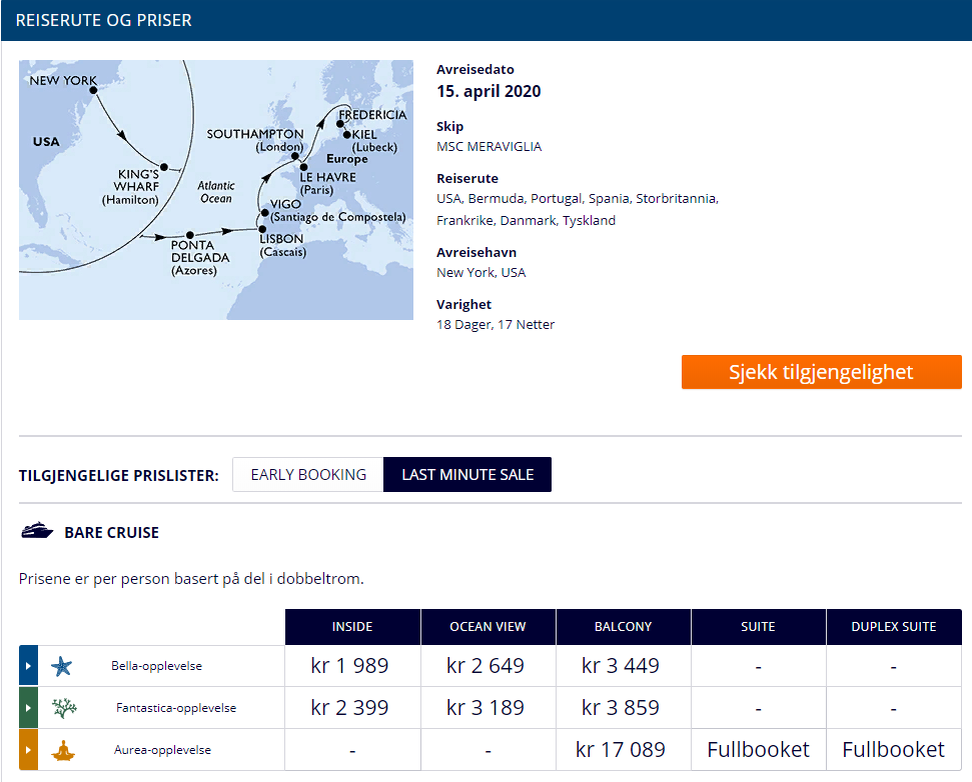
Task: Click the Fantastica coral icon
Action: [64, 708]
